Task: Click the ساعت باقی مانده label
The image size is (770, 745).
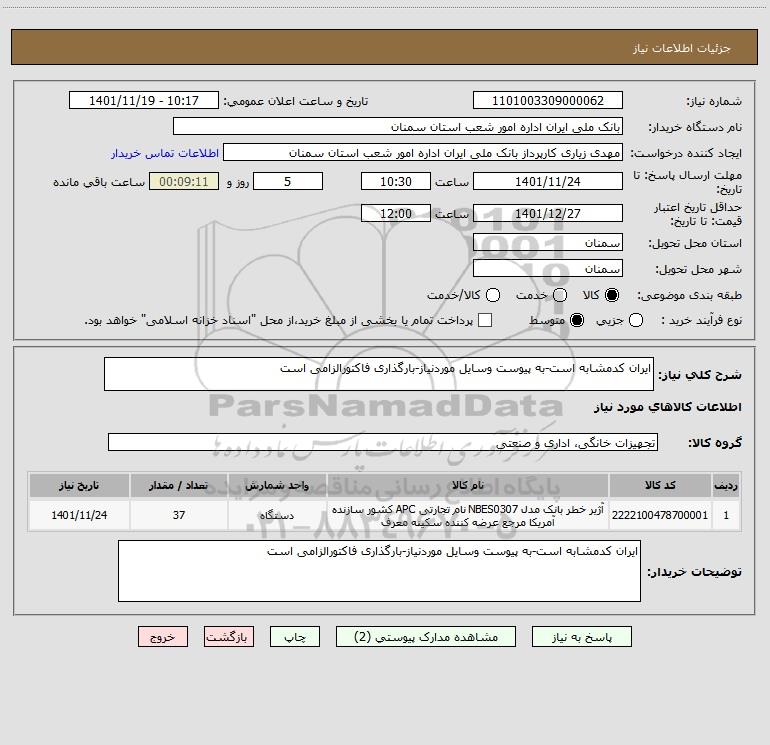Action: pos(99,182)
